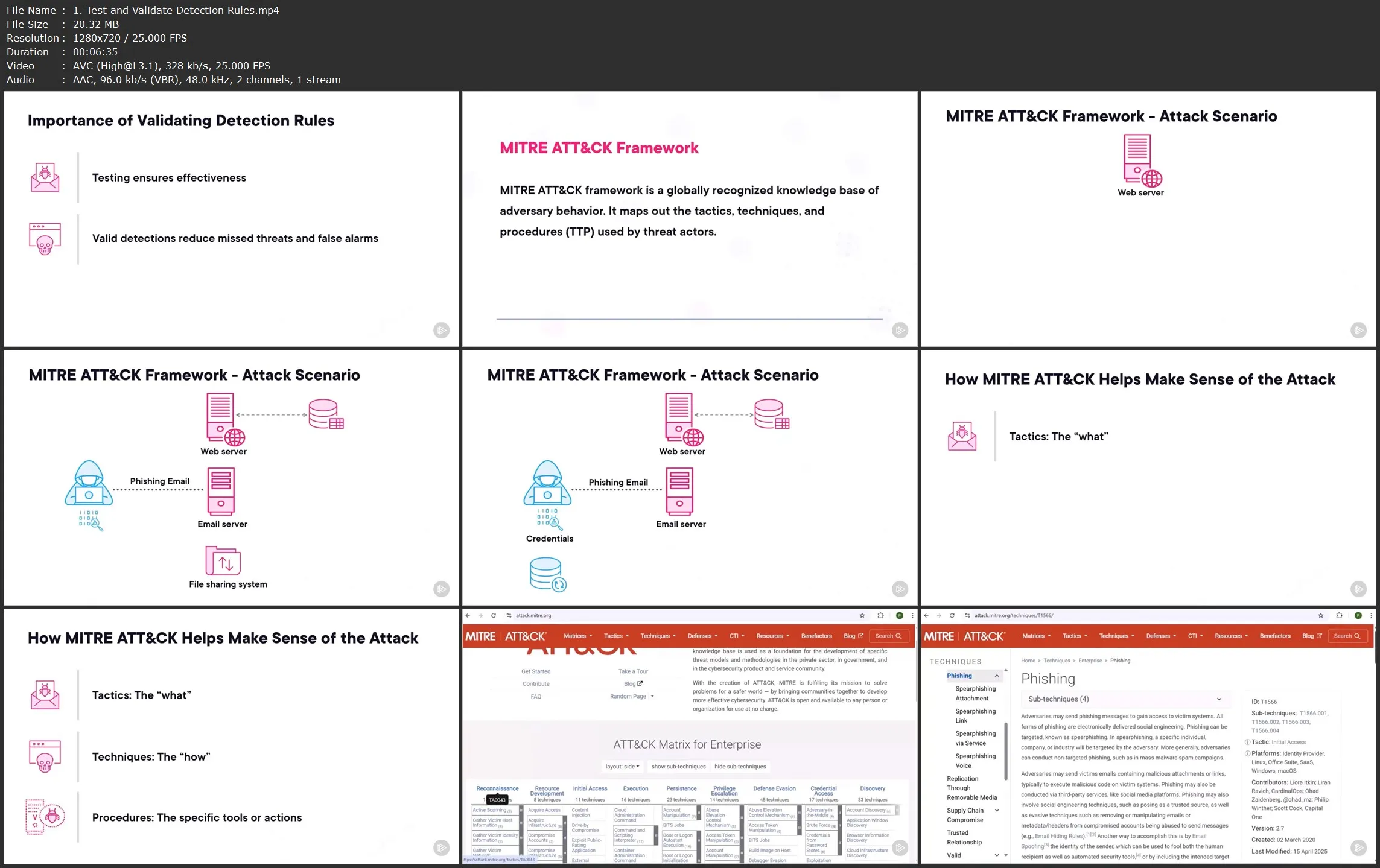Click envelope bug icon beside Testing ensures effectiveness

coord(45,177)
